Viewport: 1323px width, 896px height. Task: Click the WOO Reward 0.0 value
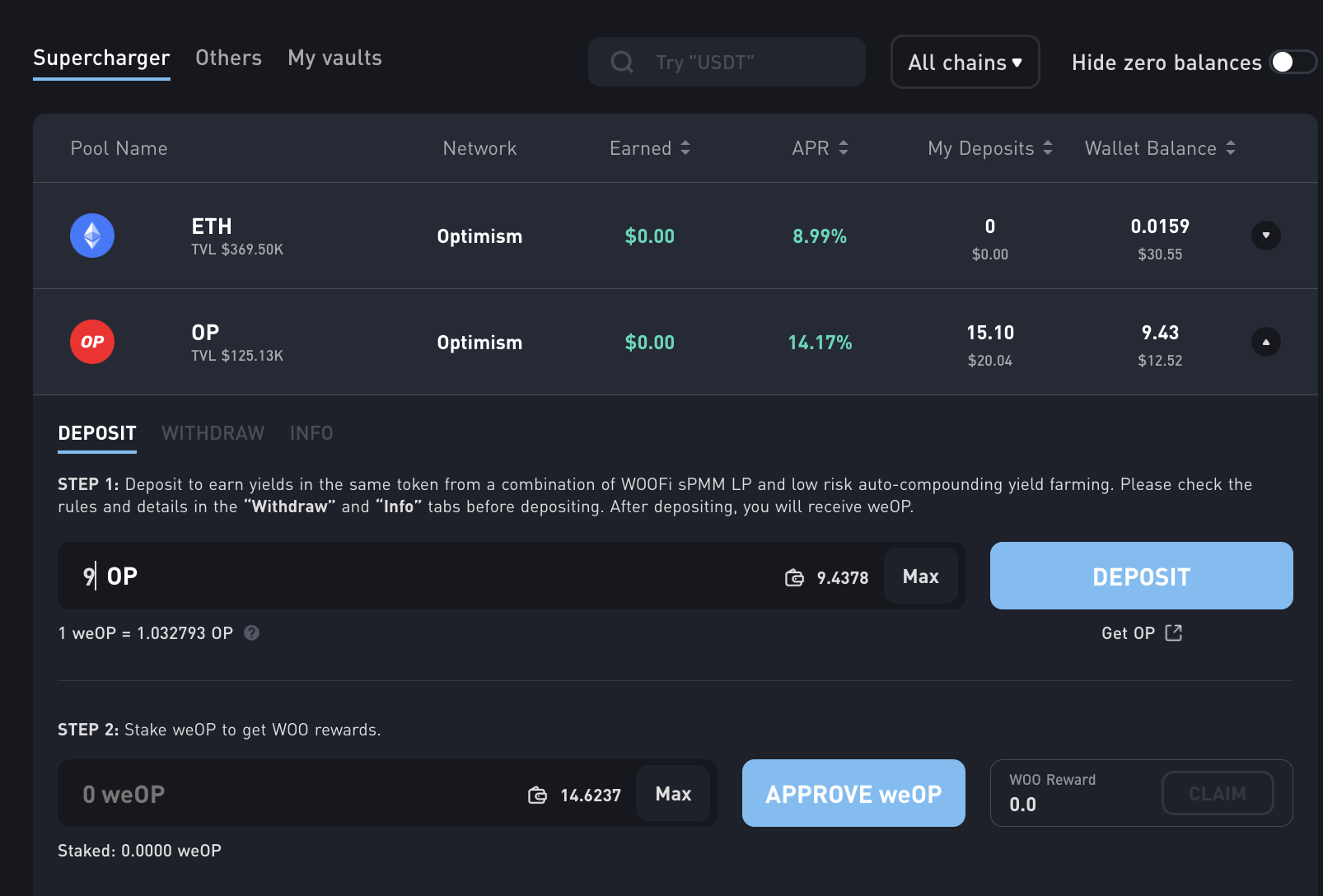point(1023,805)
